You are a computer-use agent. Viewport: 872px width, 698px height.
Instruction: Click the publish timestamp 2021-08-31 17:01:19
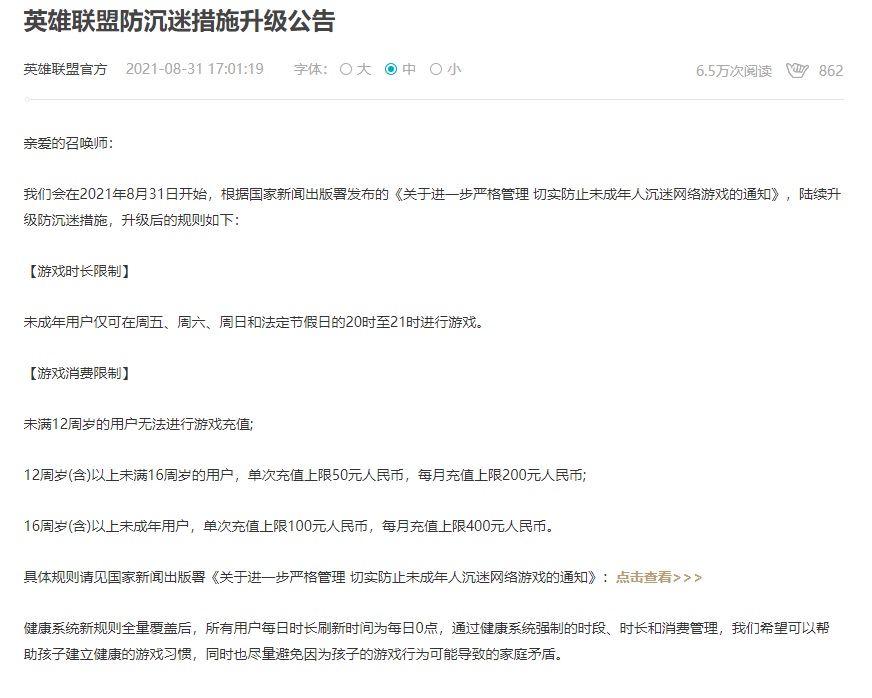[195, 69]
